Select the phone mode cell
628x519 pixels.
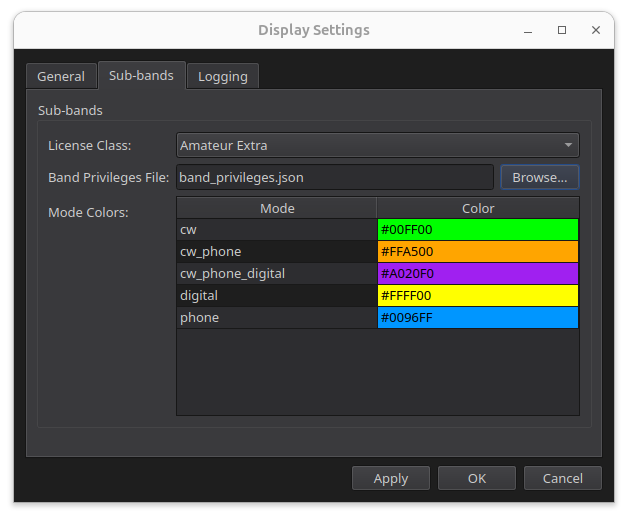tap(277, 318)
